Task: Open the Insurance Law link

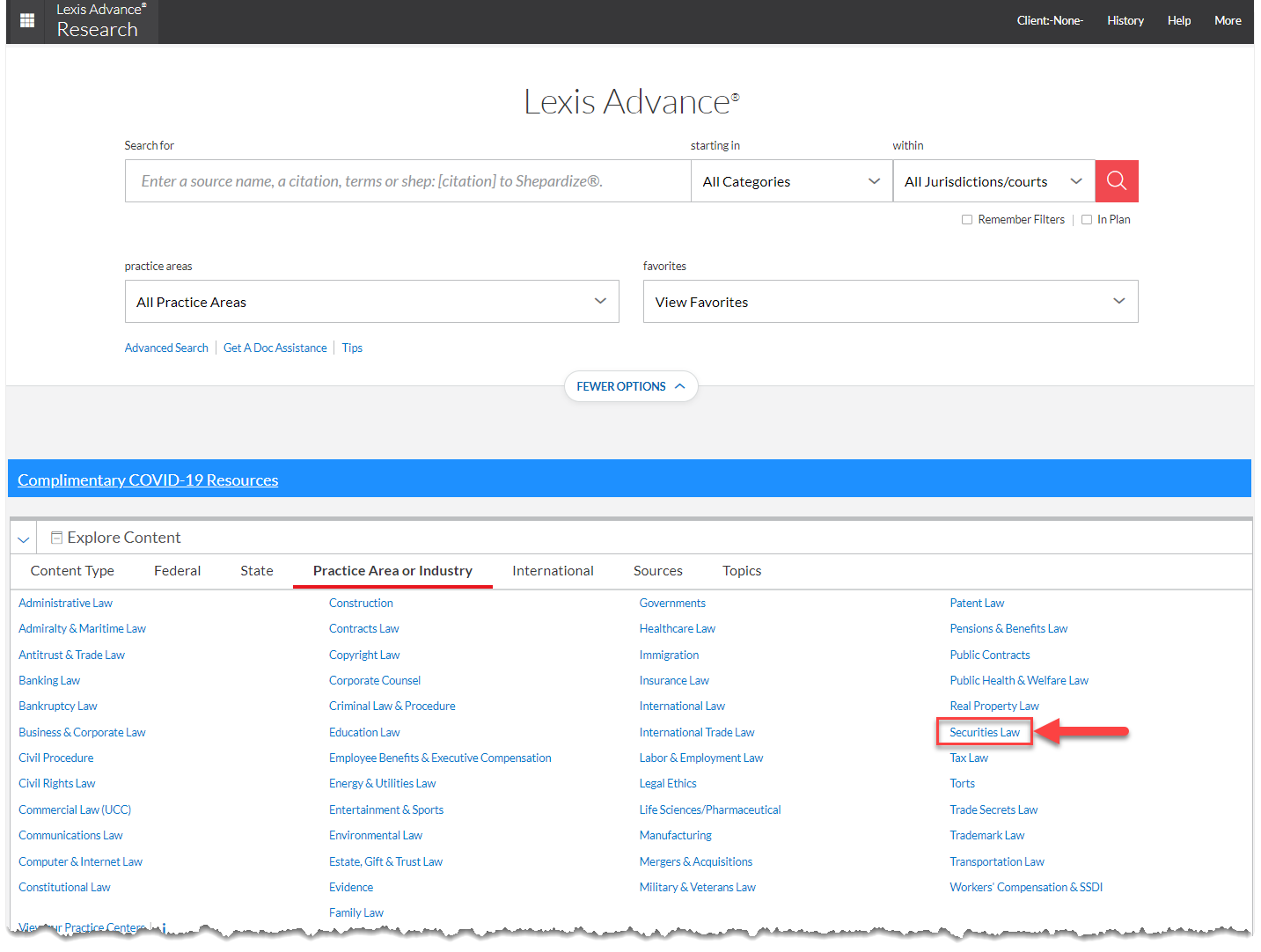Action: [674, 680]
